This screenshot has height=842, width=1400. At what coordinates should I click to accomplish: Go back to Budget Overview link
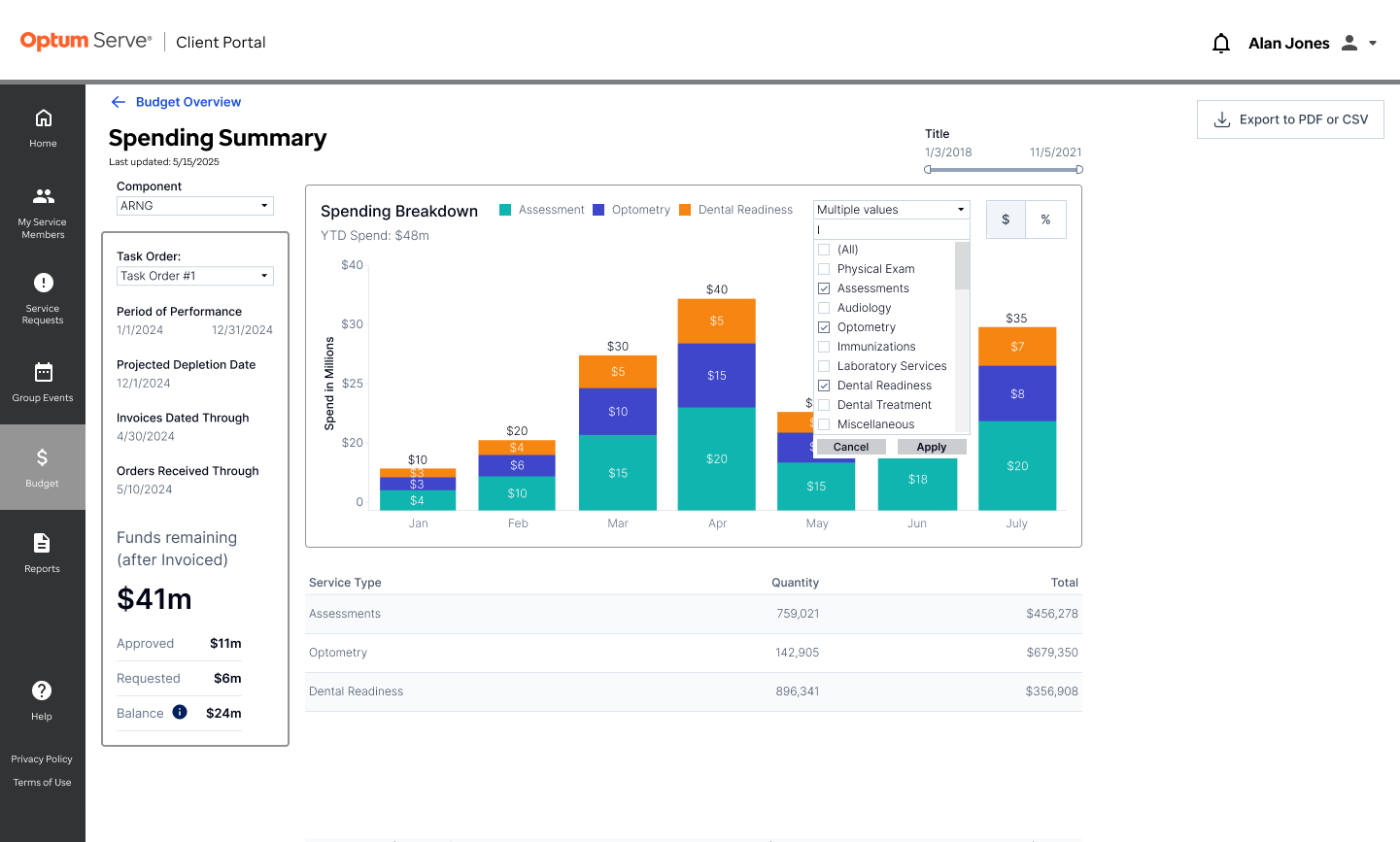coord(188,102)
